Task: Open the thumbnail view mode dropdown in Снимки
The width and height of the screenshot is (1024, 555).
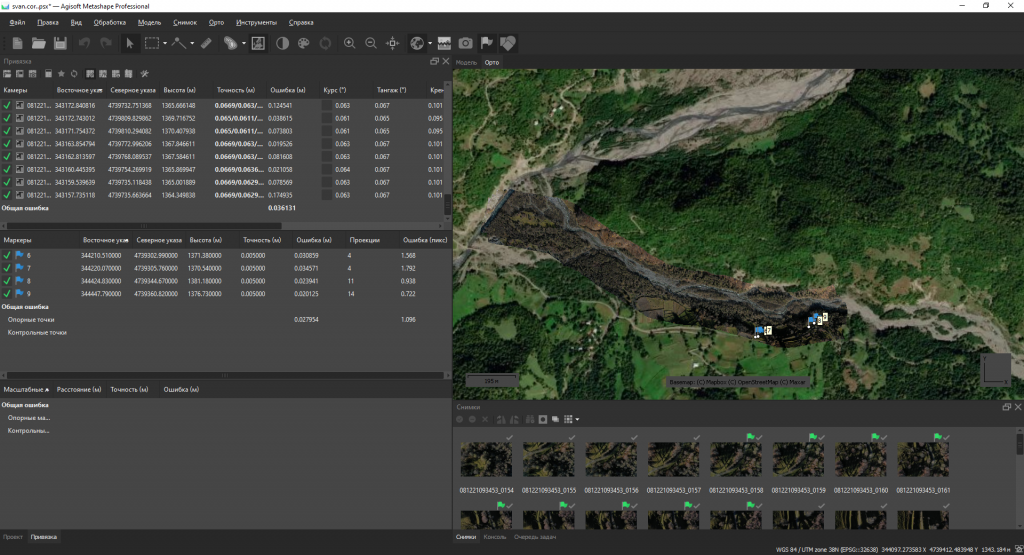Action: 576,419
